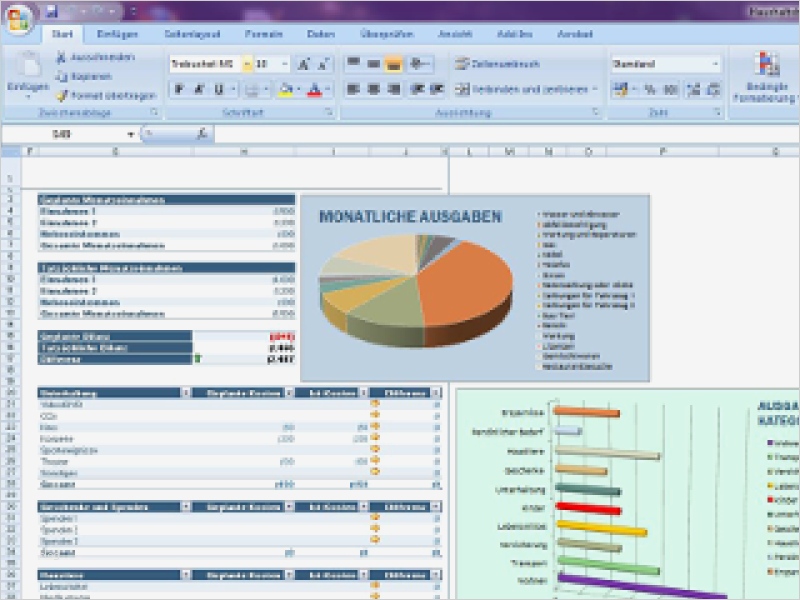
Task: Open the Add-Ins tab
Action: pyautogui.click(x=515, y=34)
